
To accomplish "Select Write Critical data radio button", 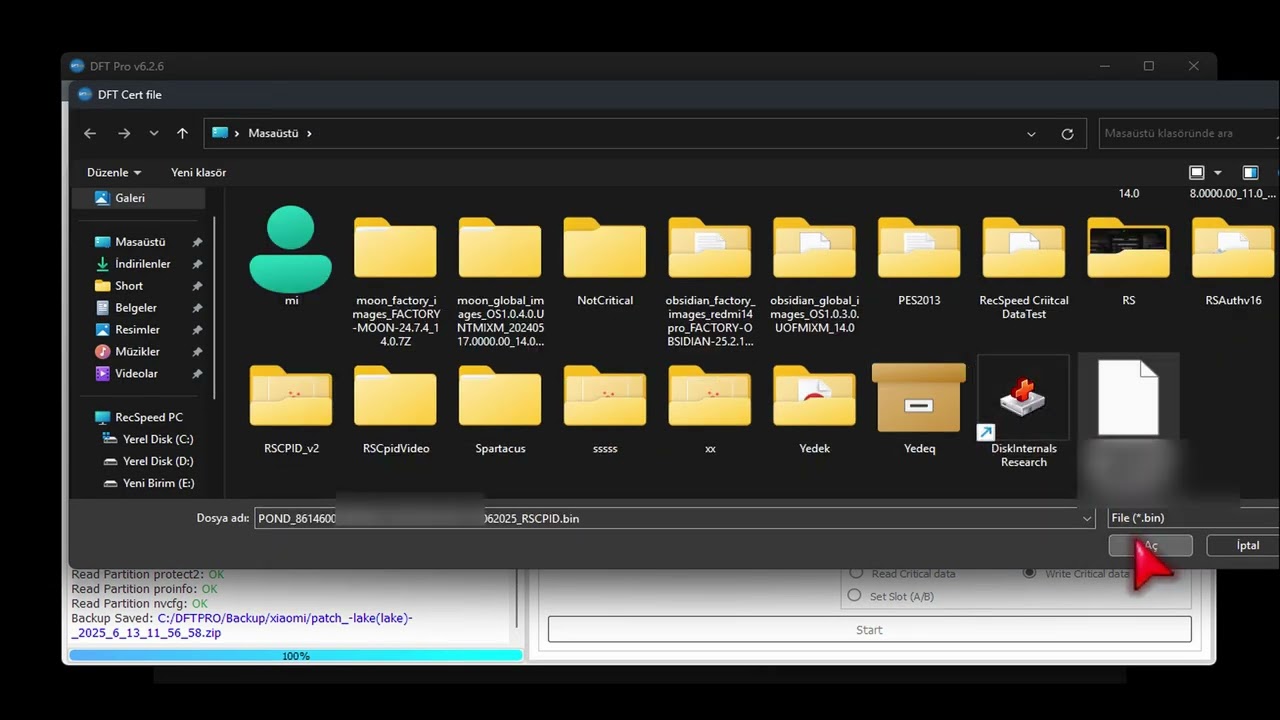I will (1030, 573).
